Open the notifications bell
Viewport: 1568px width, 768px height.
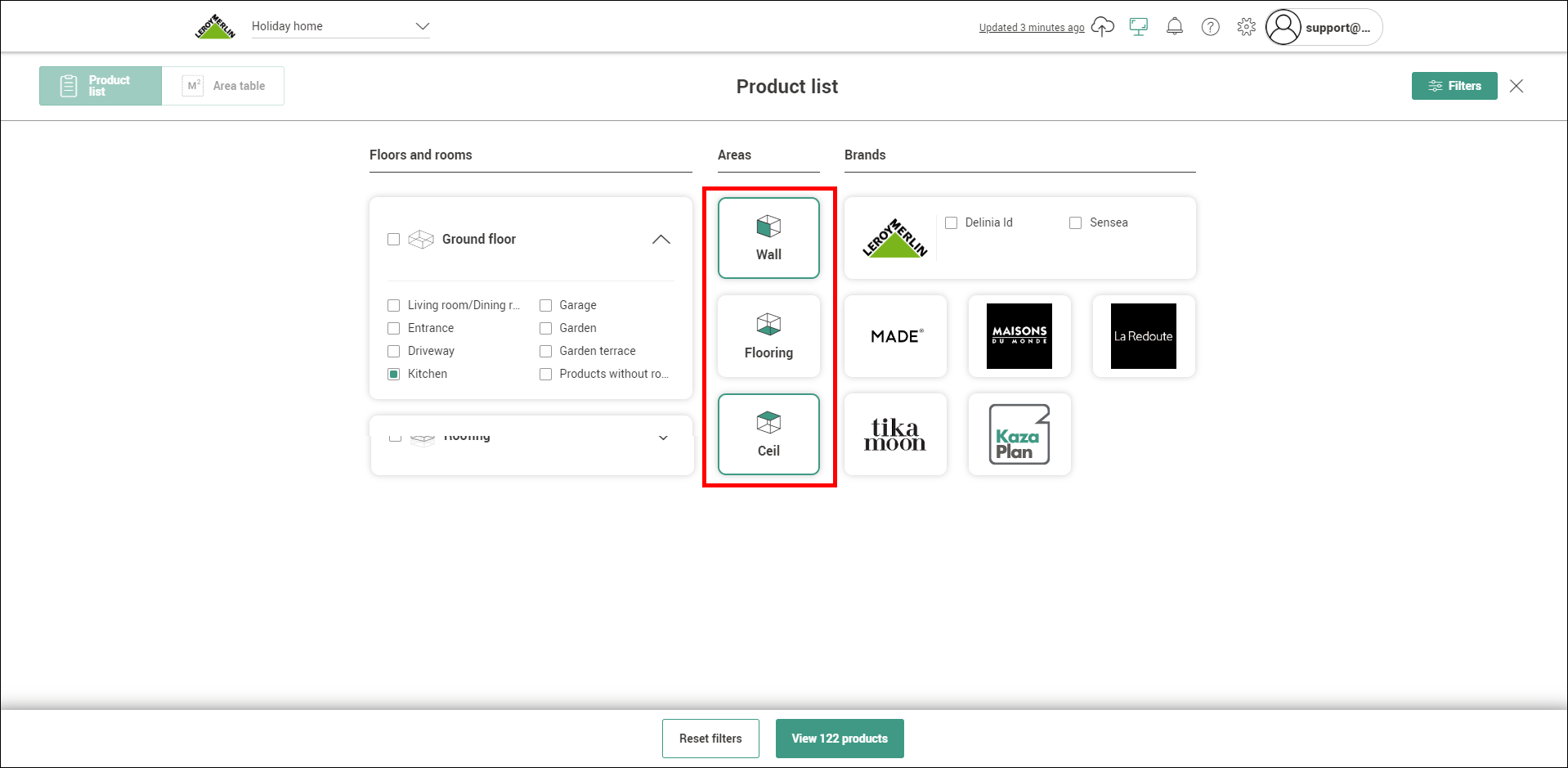coord(1174,26)
